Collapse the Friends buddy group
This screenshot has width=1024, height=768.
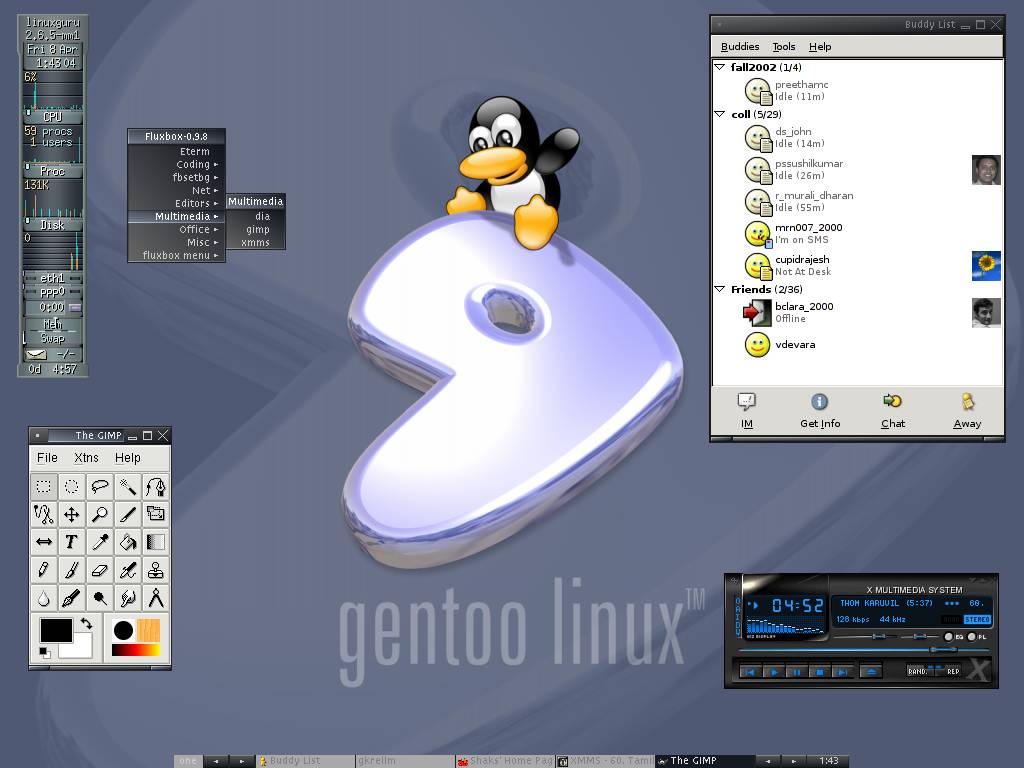pos(720,289)
